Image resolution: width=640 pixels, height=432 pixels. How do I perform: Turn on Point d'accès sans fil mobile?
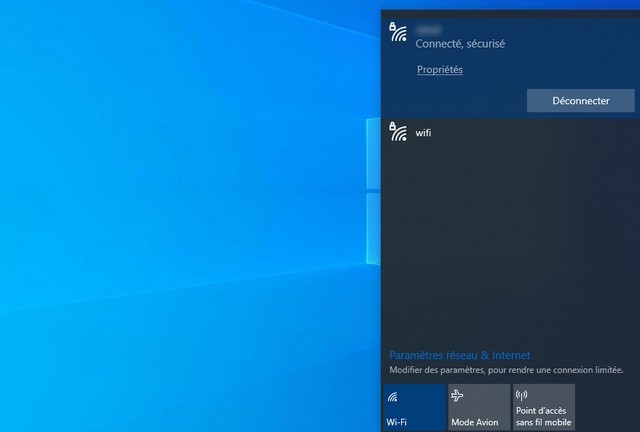[543, 407]
